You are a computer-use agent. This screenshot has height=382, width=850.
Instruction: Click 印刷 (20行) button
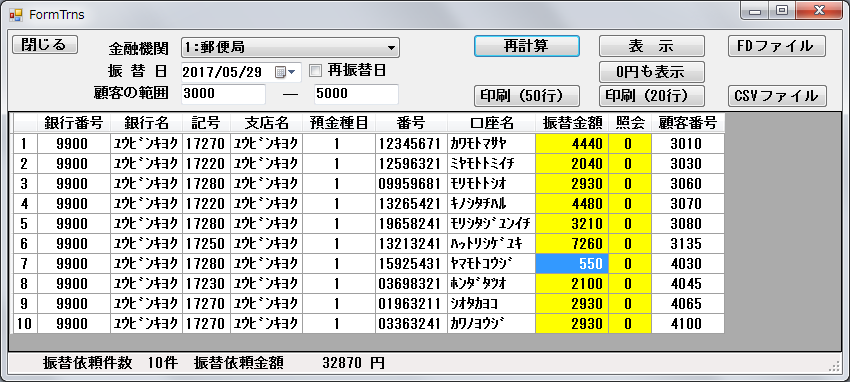coord(652,96)
